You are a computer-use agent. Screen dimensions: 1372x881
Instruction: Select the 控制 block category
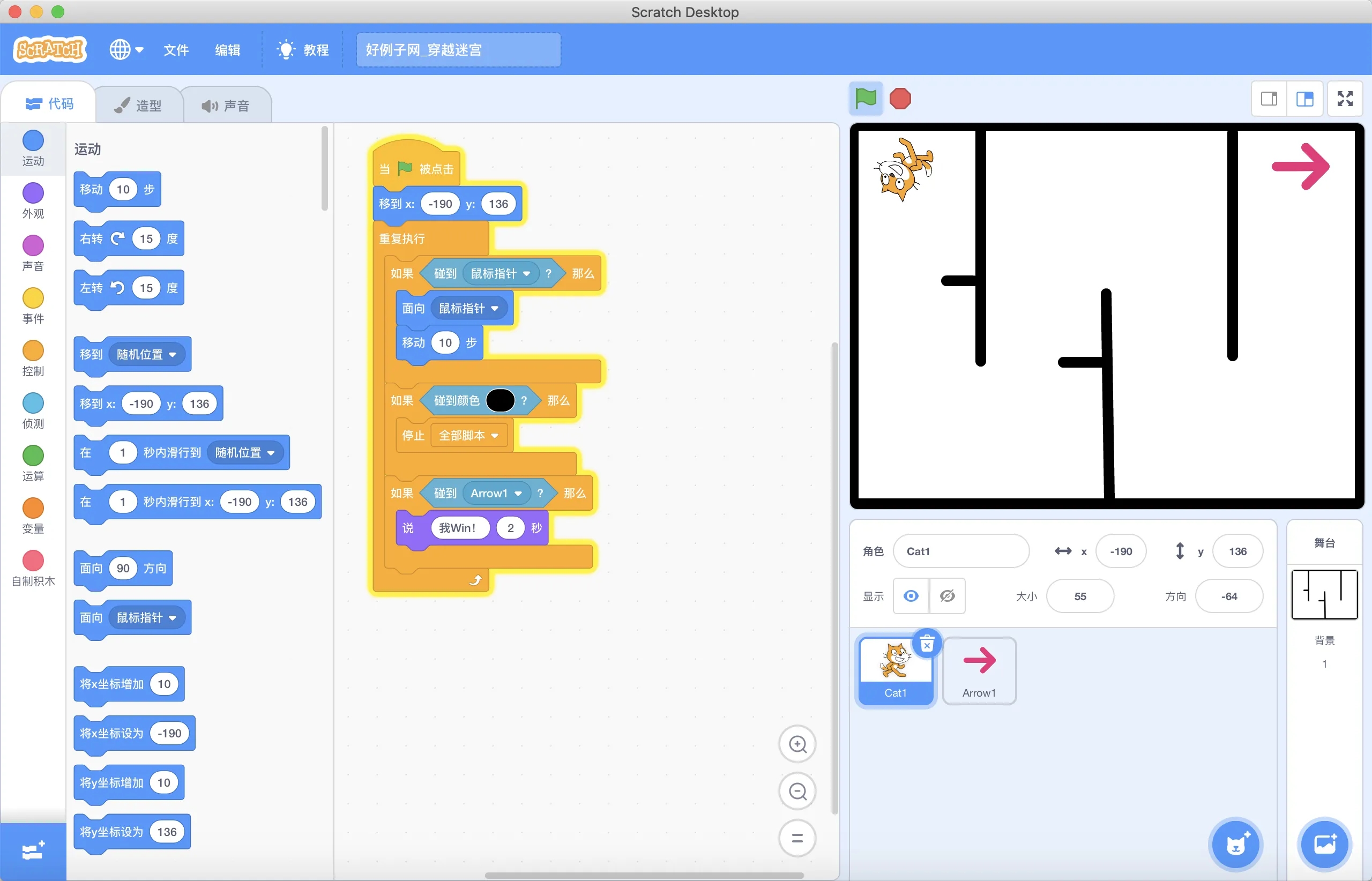point(33,358)
